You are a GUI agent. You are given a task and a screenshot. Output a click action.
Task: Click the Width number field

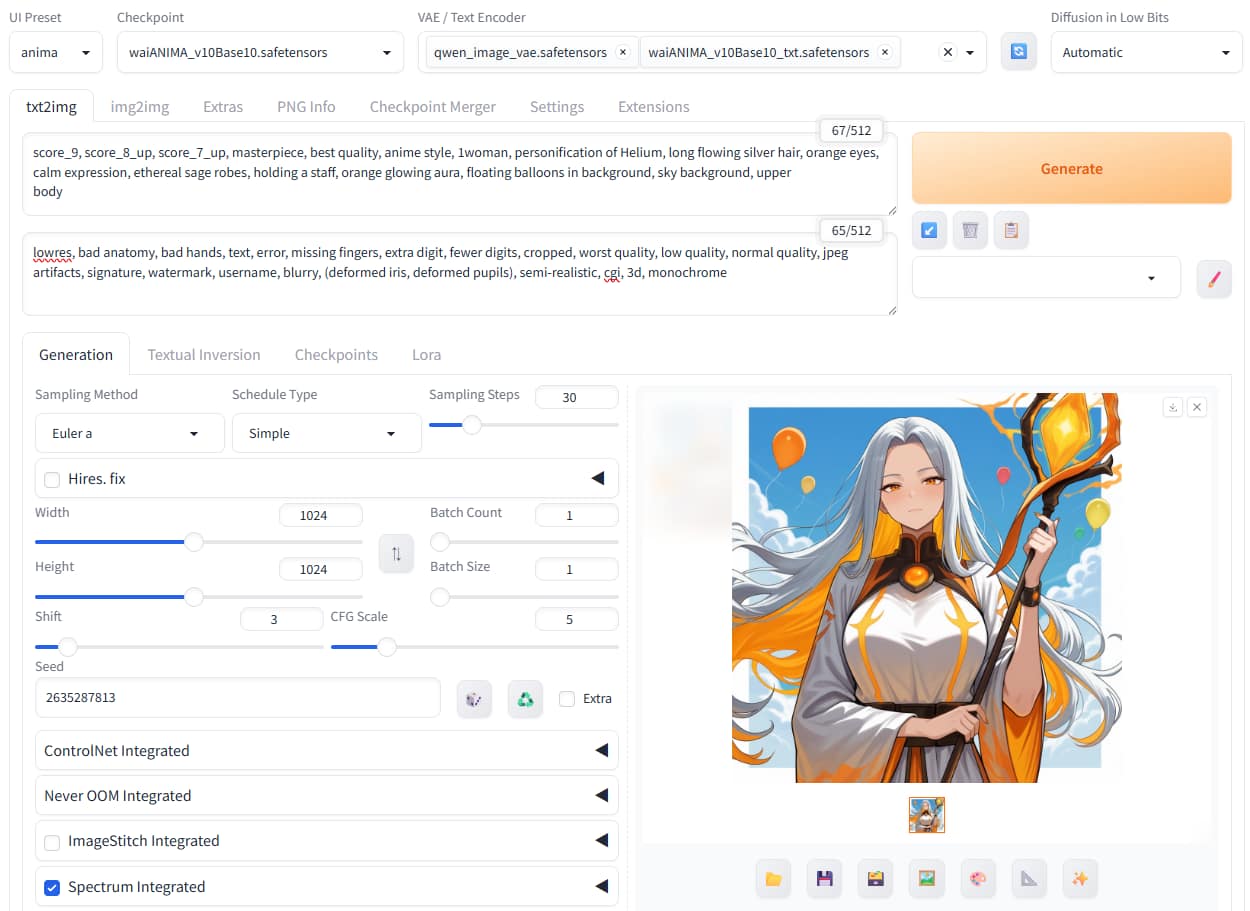pos(321,515)
